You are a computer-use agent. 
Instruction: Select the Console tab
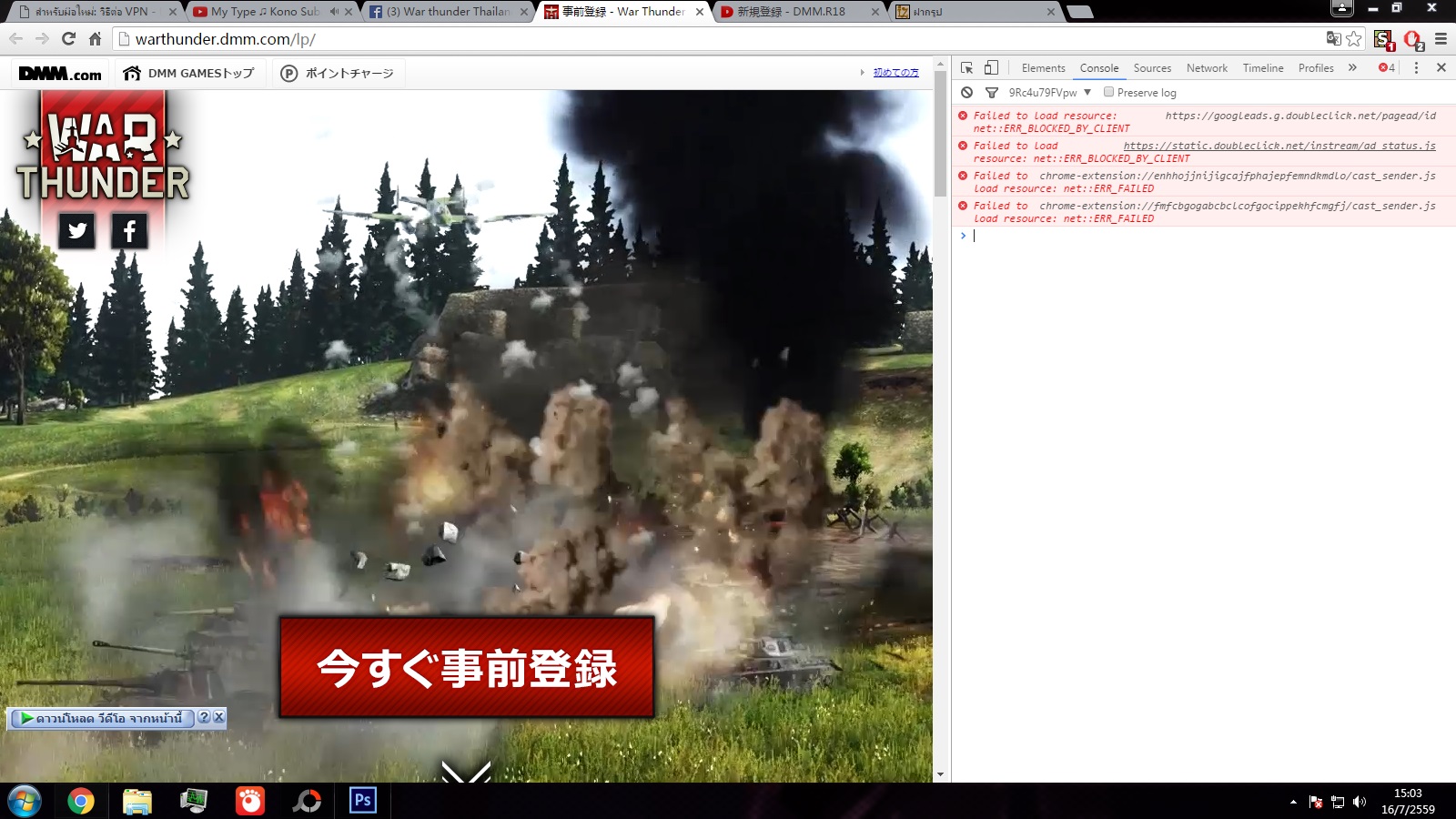click(x=1099, y=67)
